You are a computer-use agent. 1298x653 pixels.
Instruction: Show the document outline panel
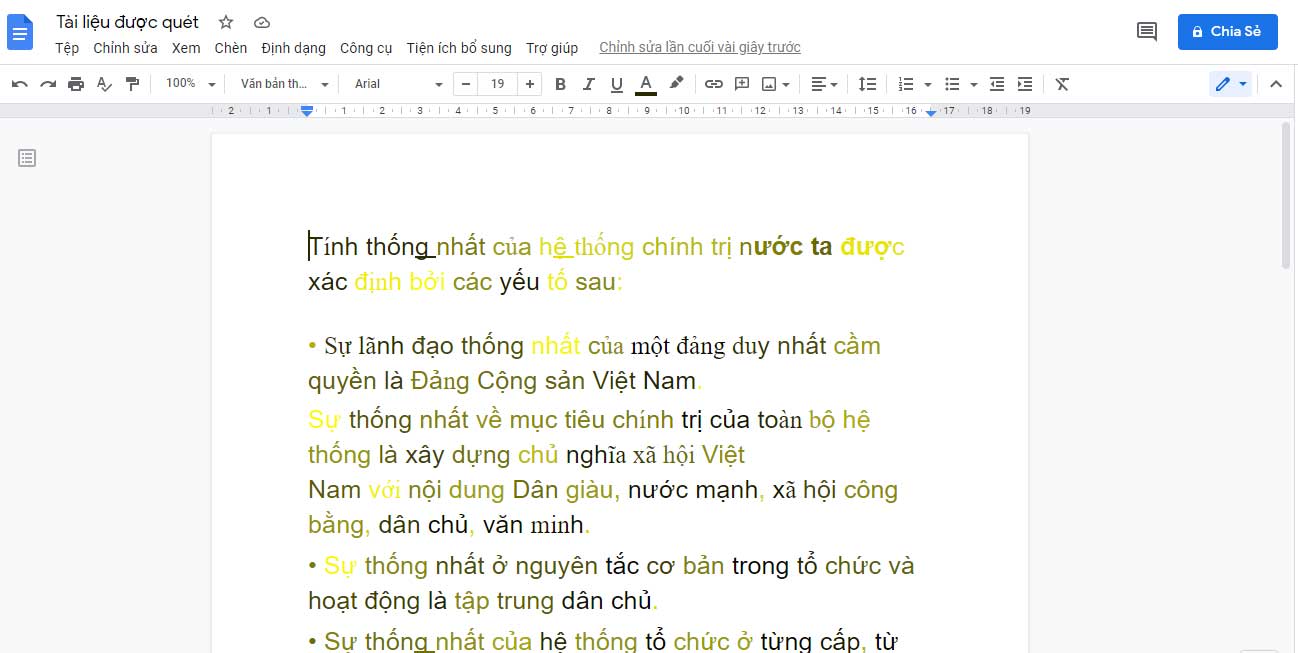tap(27, 158)
